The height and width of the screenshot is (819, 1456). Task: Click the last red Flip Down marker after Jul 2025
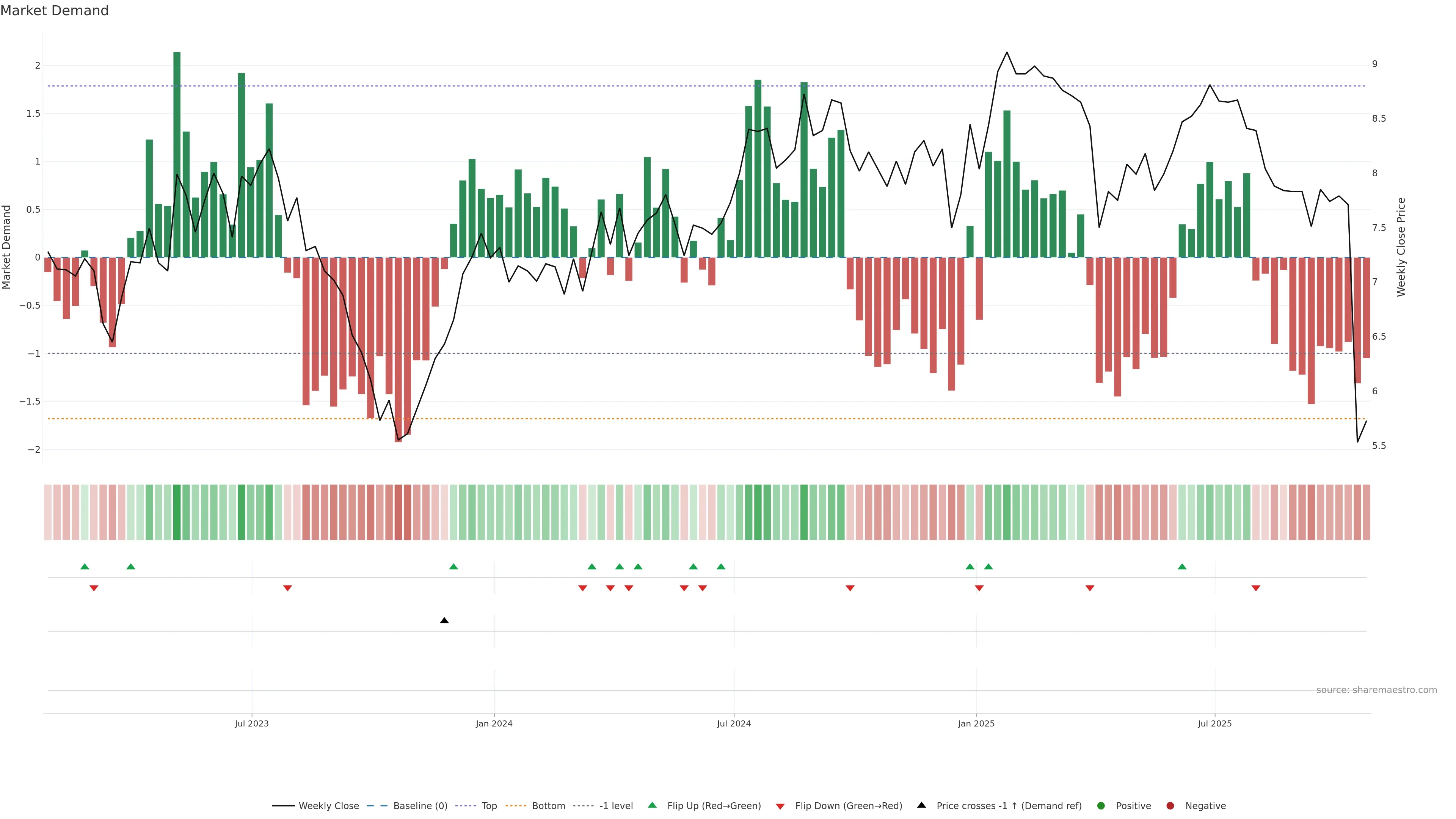1256,588
